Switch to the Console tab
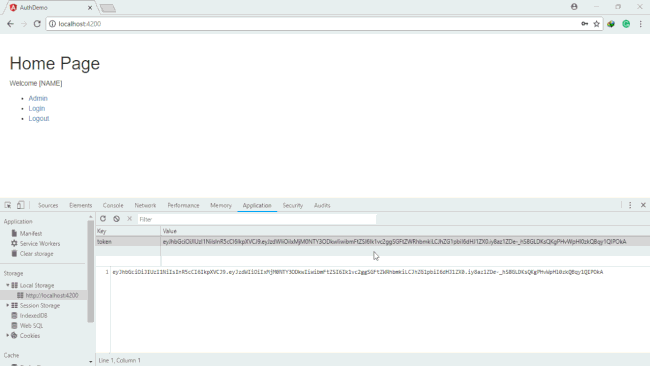650x366 pixels. pyautogui.click(x=113, y=205)
